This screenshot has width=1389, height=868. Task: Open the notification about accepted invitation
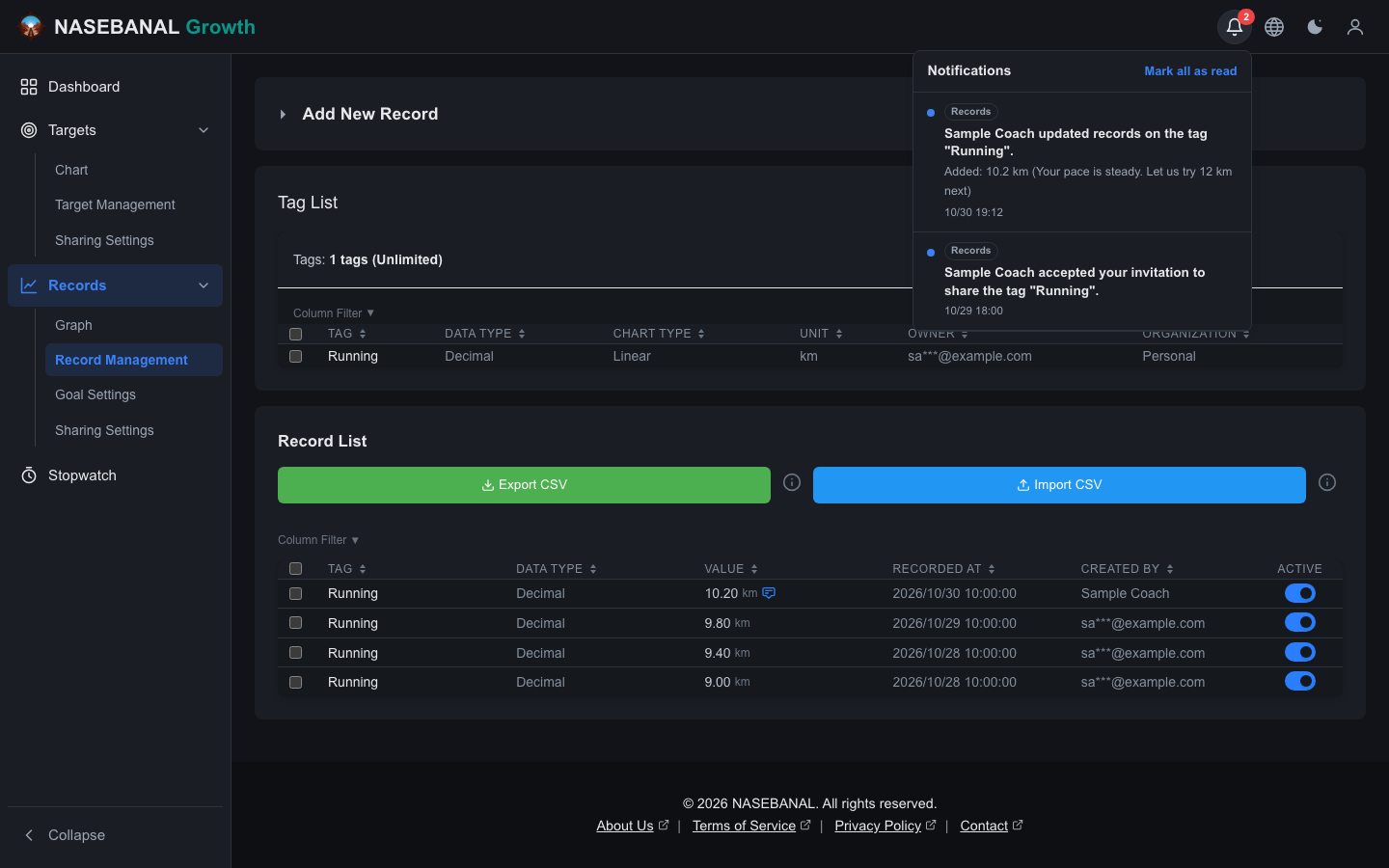point(1082,281)
